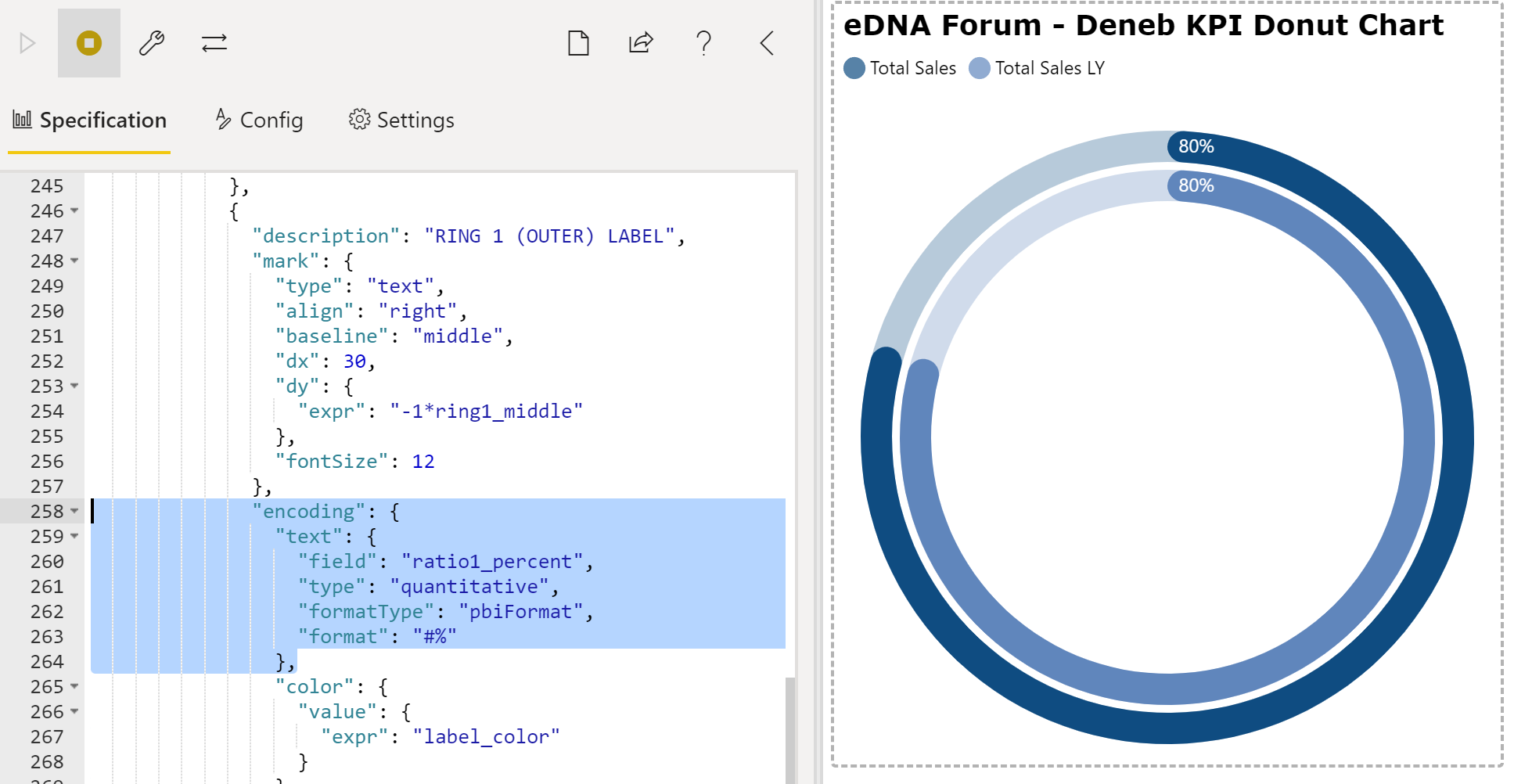Image resolution: width=1532 pixels, height=784 pixels.
Task: Collapse the editor pane with chevron
Action: point(767,43)
